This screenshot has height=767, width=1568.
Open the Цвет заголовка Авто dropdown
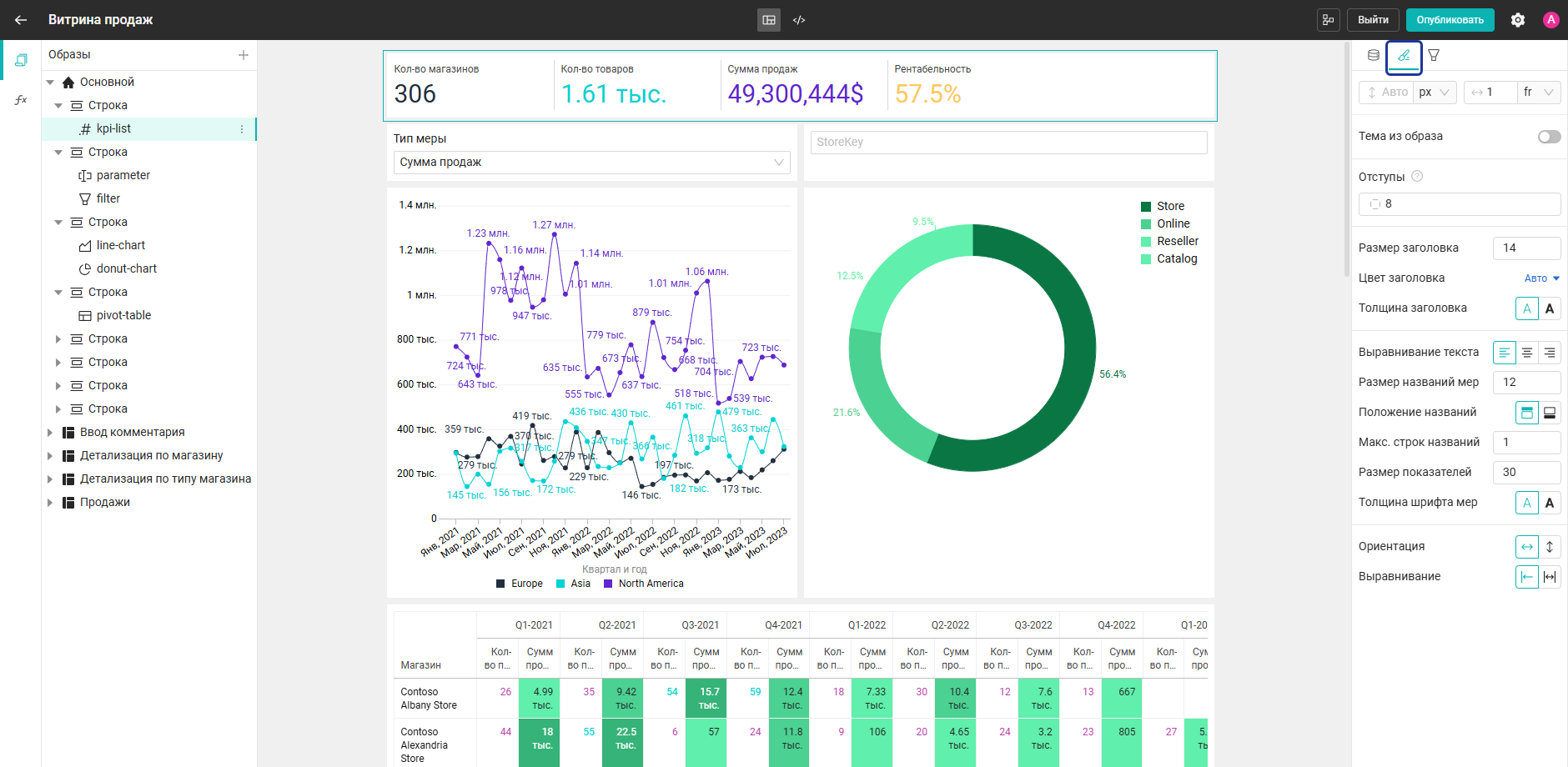click(1541, 278)
